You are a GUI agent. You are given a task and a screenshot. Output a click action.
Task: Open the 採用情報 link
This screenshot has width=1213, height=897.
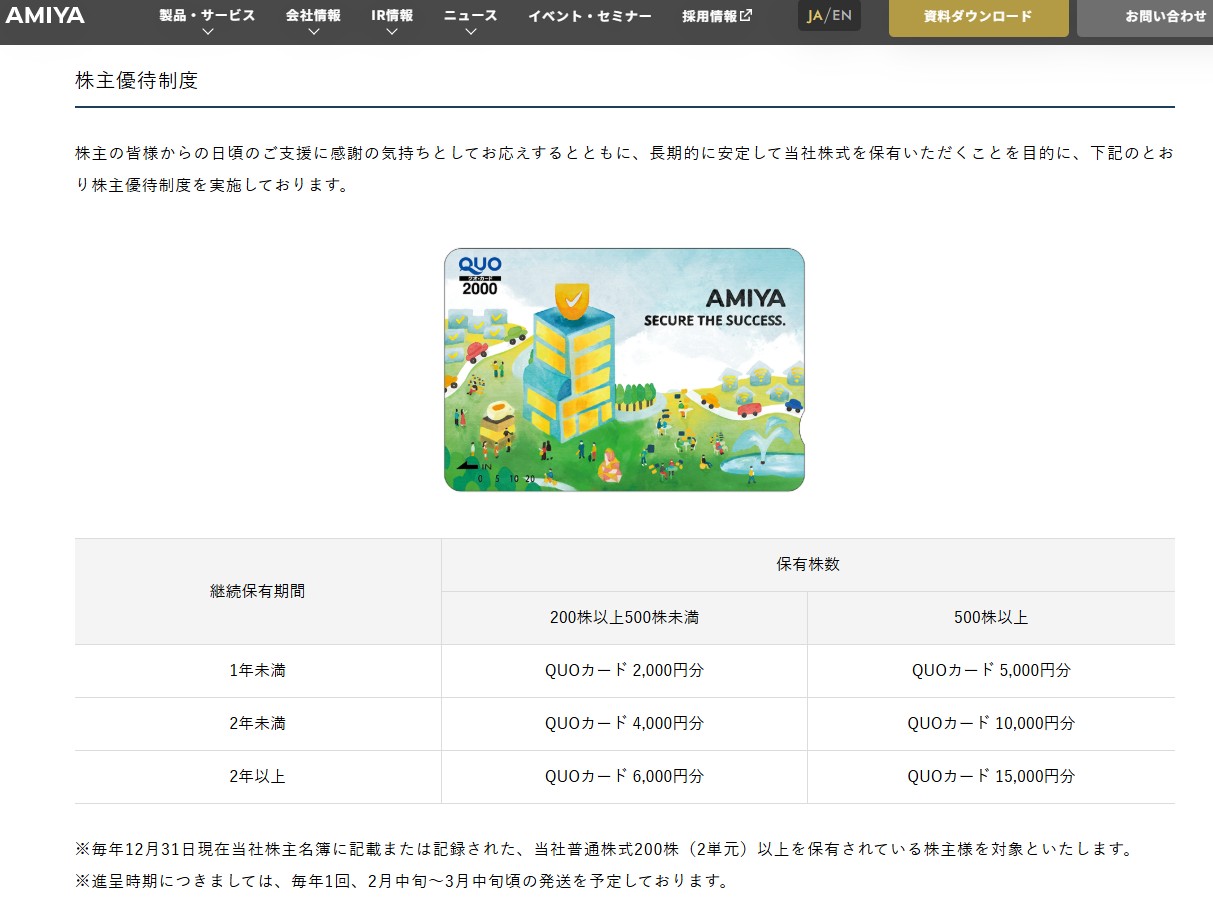coord(709,16)
